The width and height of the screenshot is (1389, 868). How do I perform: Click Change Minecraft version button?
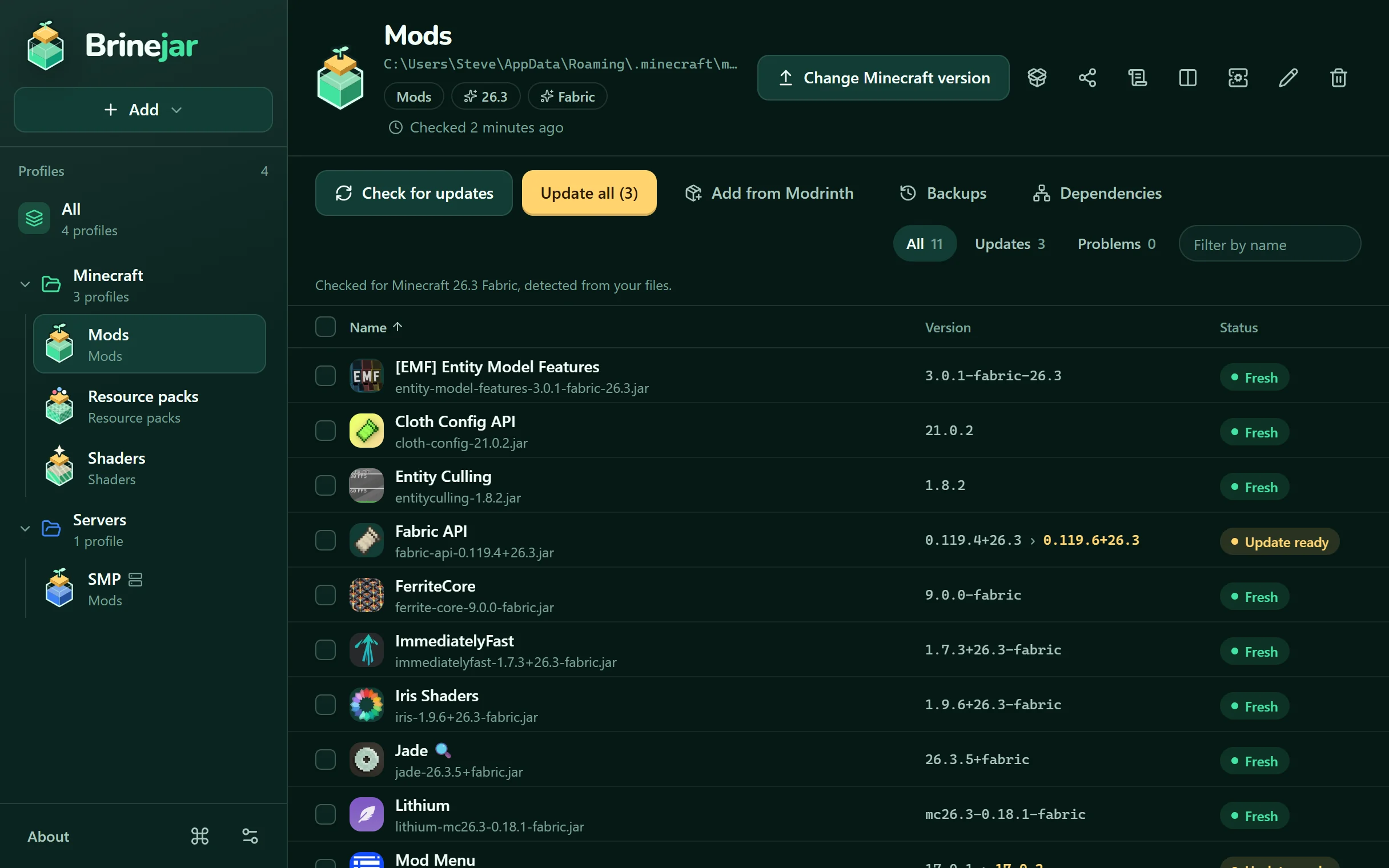point(884,78)
